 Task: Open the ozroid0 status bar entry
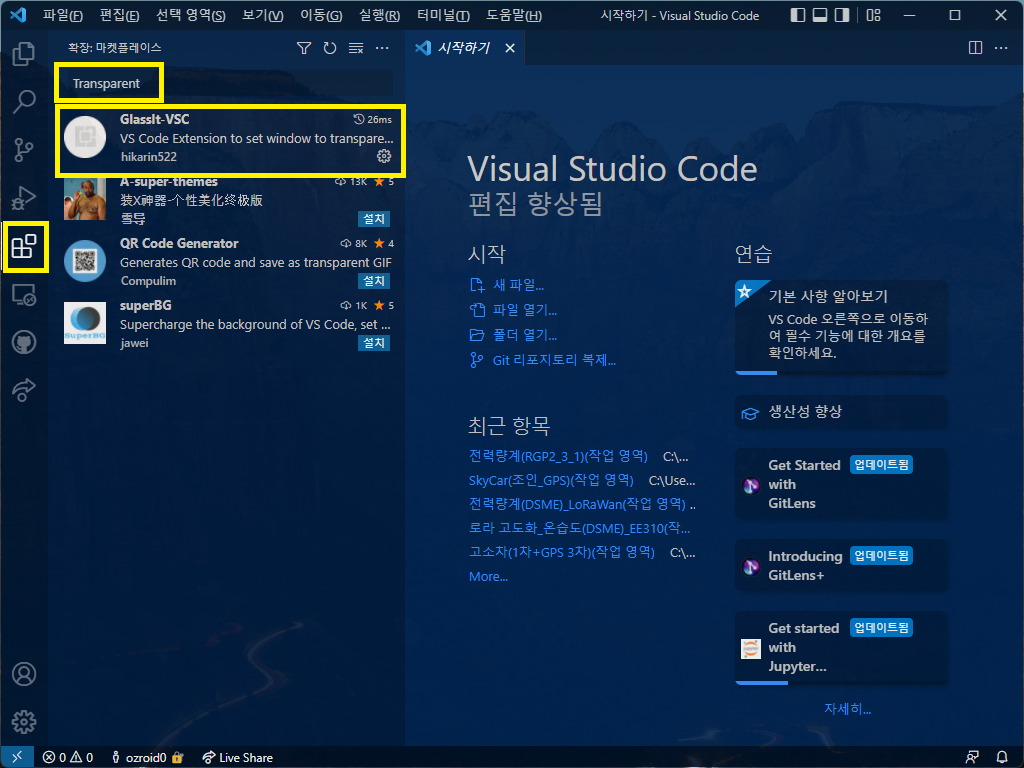(146, 757)
